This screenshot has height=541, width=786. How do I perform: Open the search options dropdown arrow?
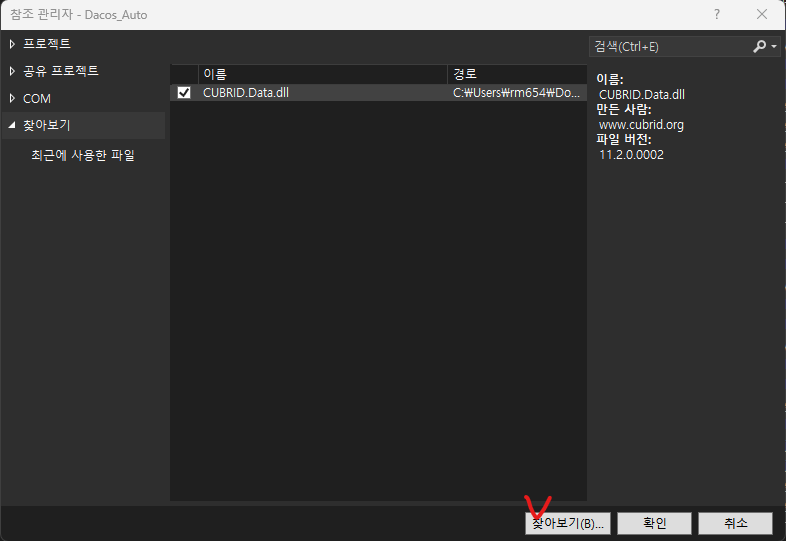click(774, 47)
